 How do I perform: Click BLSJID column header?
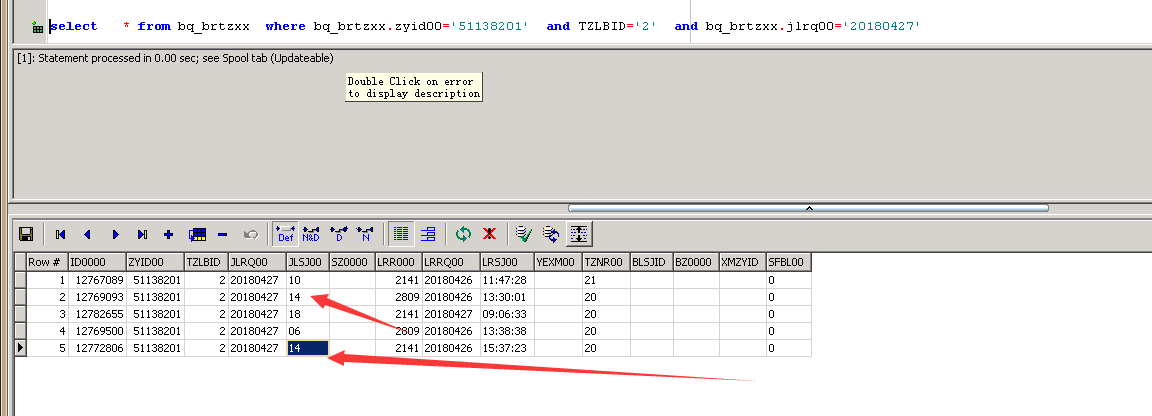click(x=651, y=262)
